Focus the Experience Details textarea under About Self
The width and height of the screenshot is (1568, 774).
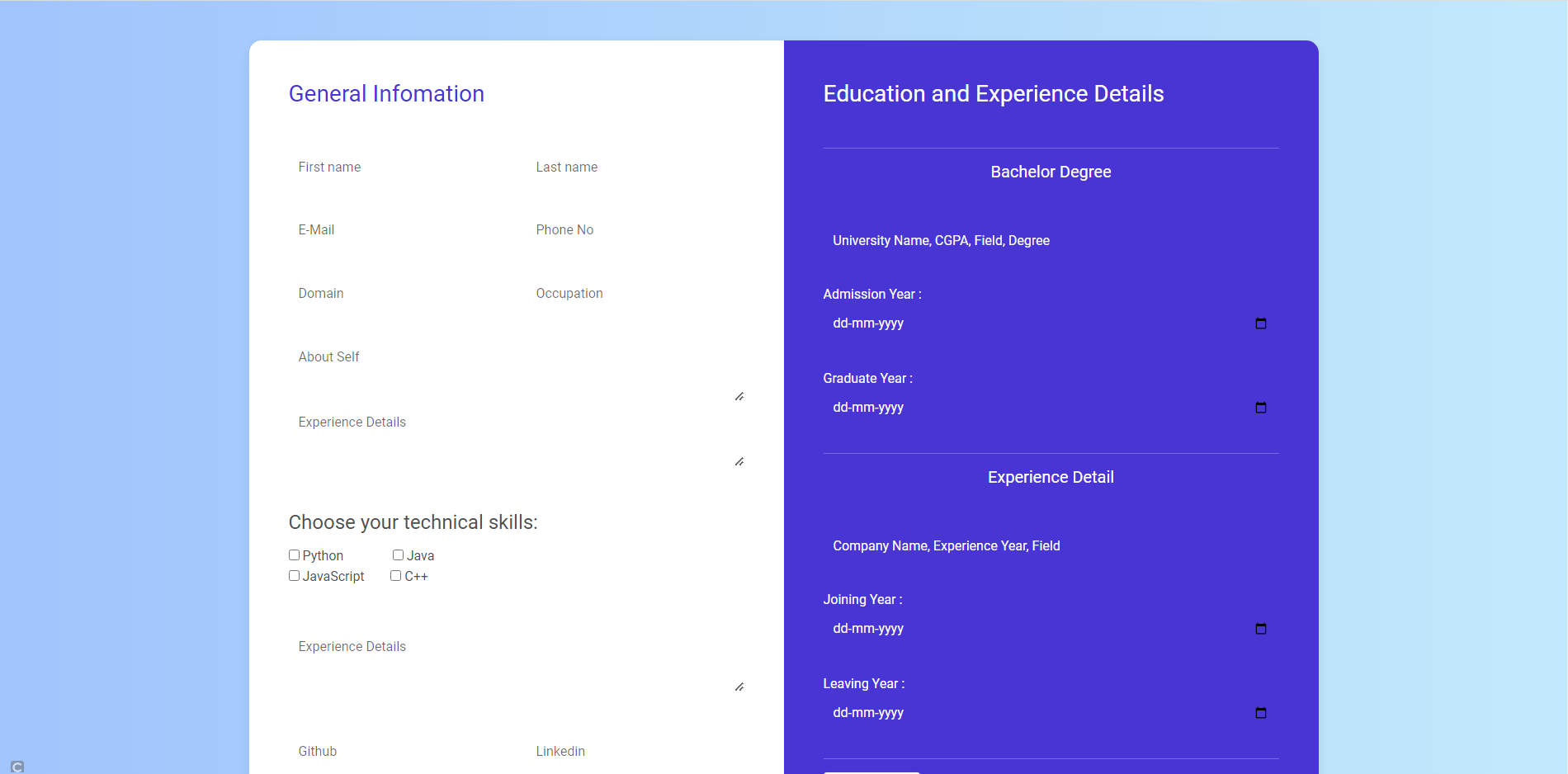coord(517,437)
